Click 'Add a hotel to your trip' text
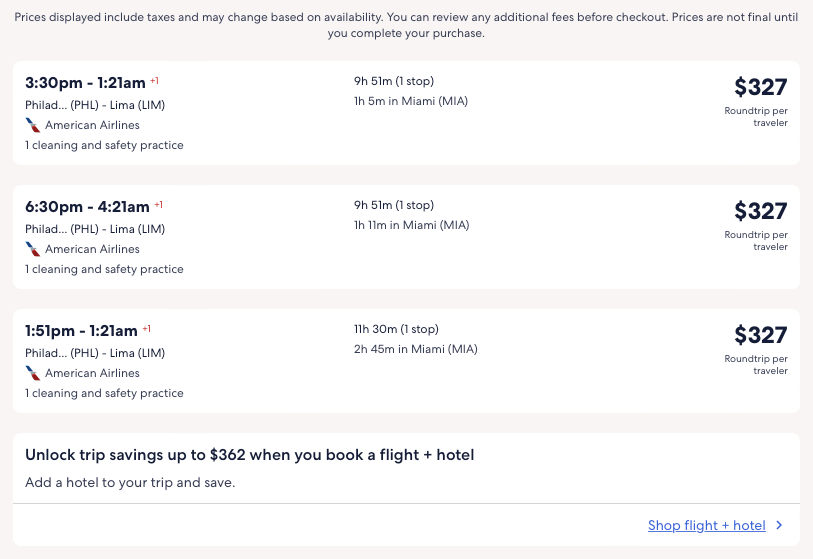The height and width of the screenshot is (559, 813). coord(130,482)
